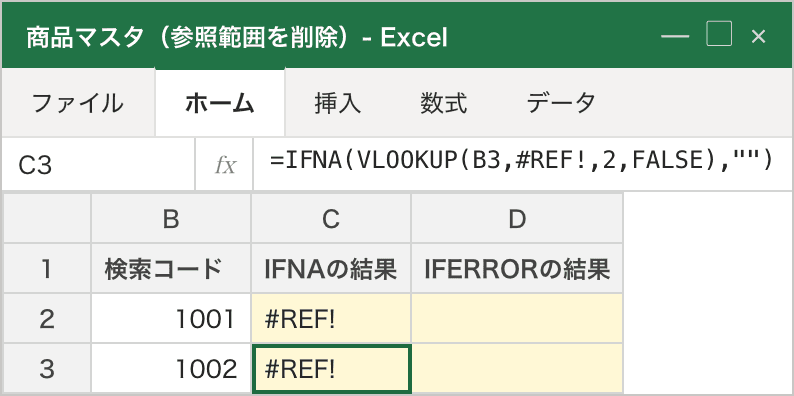
Task: Select empty cell D2
Action: [x=517, y=319]
